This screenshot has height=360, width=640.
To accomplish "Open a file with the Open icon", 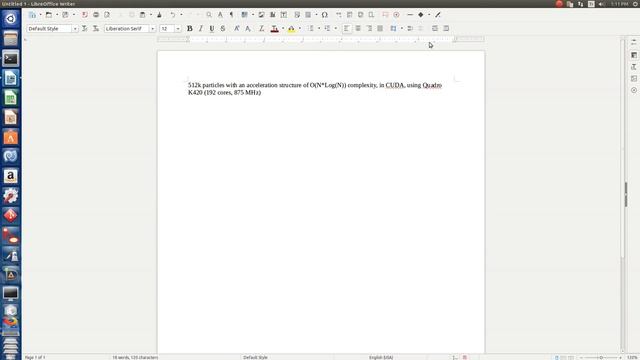I will [49, 15].
